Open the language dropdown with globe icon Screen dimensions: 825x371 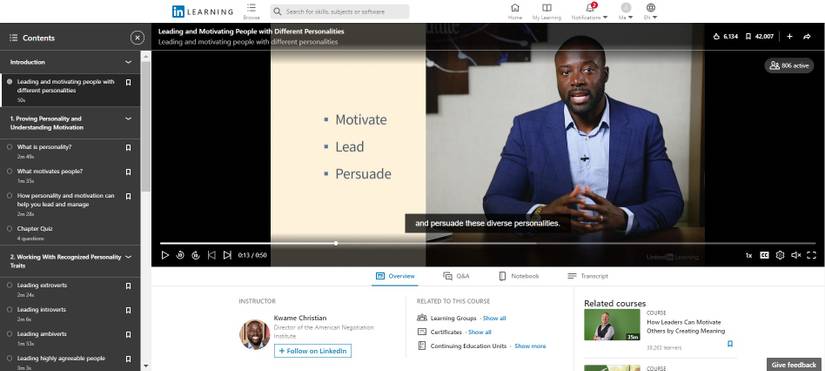651,11
